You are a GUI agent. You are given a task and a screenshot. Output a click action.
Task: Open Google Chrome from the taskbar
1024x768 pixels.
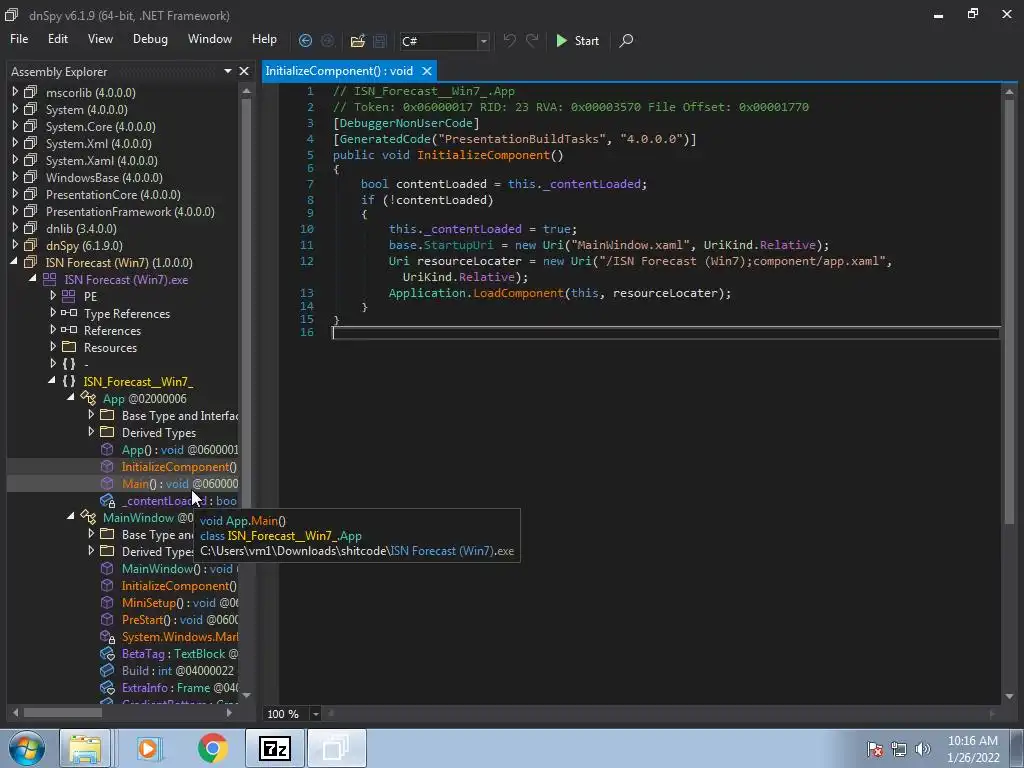tap(212, 748)
